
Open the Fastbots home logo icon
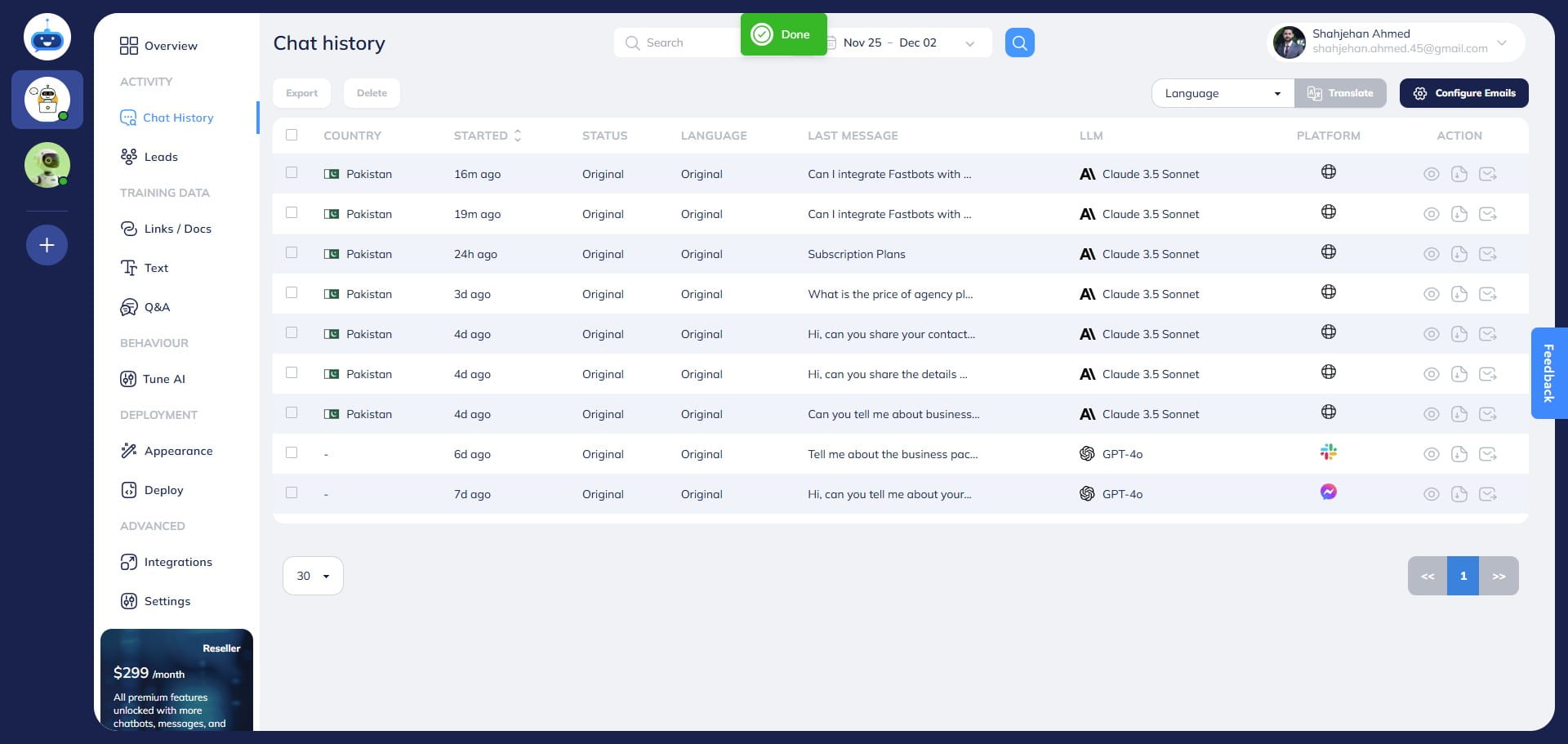click(47, 38)
